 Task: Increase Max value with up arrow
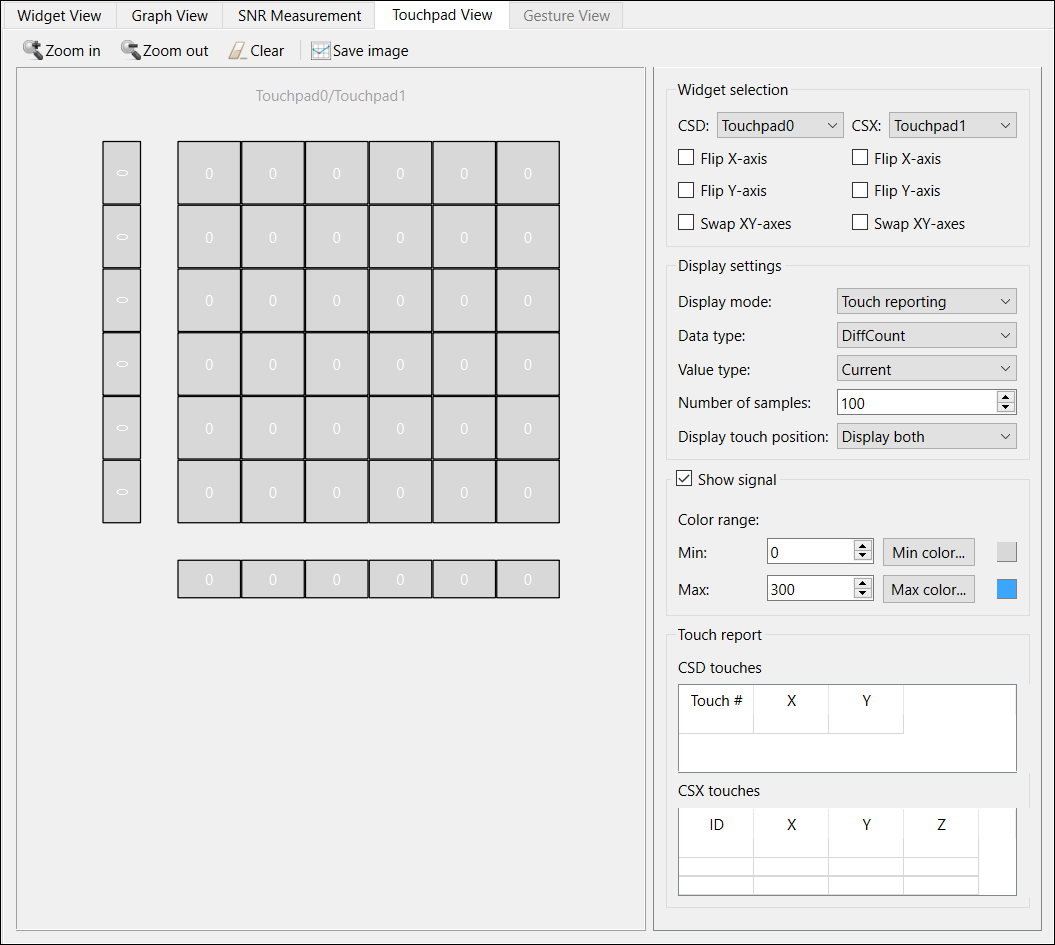pyautogui.click(x=863, y=583)
